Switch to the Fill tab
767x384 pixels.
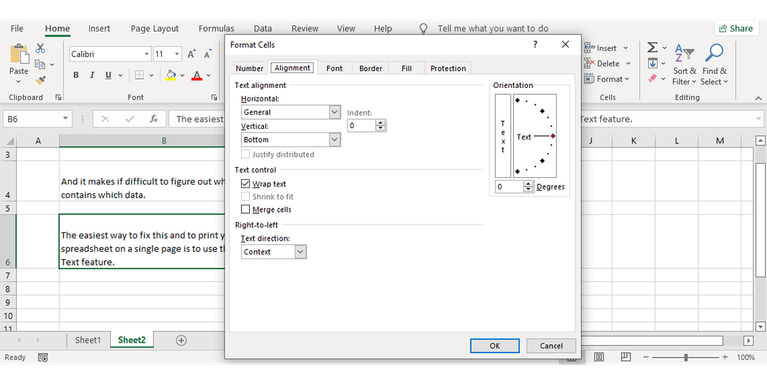[x=406, y=68]
